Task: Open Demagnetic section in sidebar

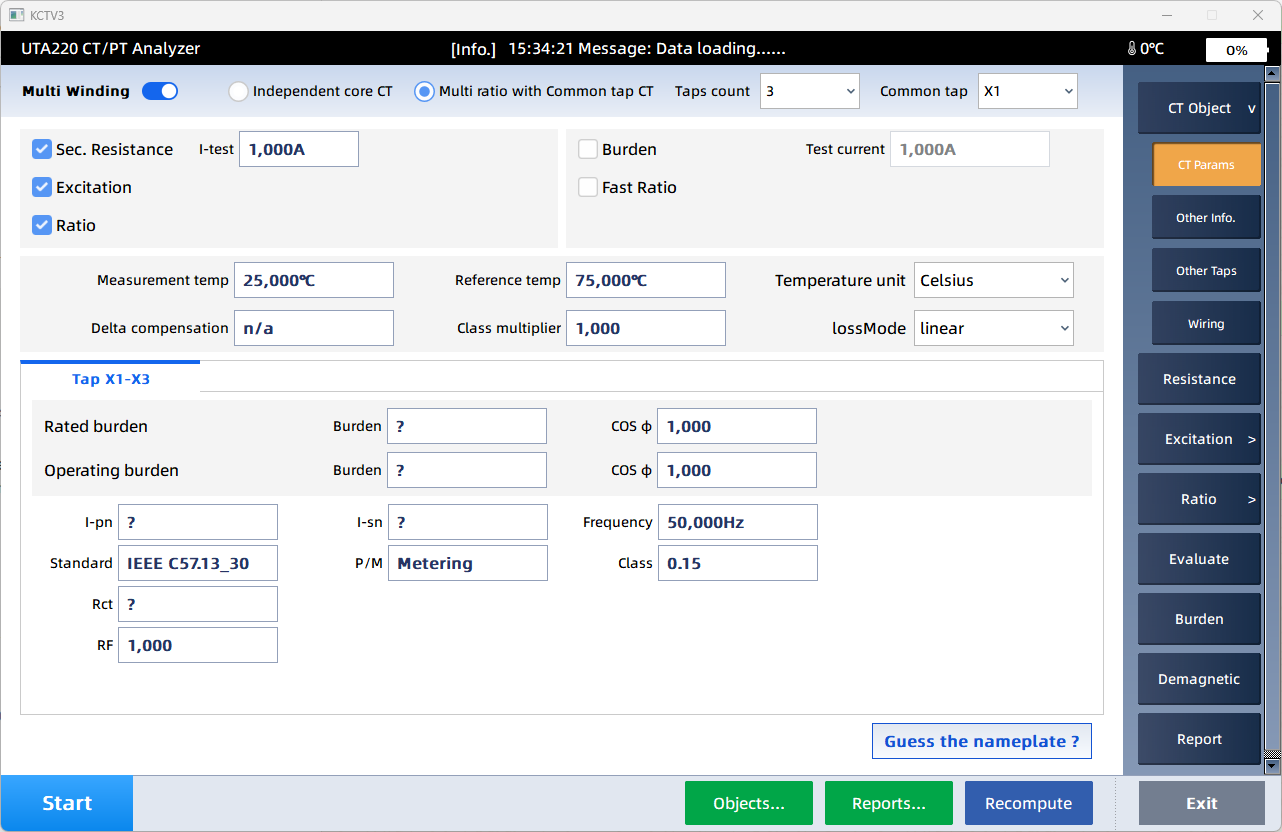Action: coord(1199,679)
